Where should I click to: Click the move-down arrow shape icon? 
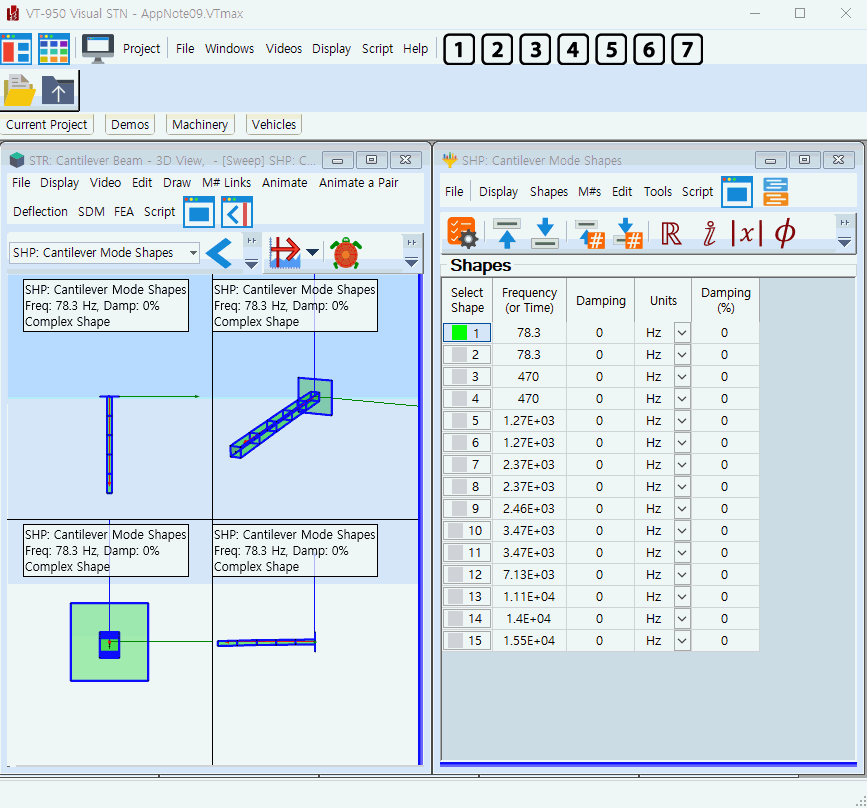click(x=545, y=233)
